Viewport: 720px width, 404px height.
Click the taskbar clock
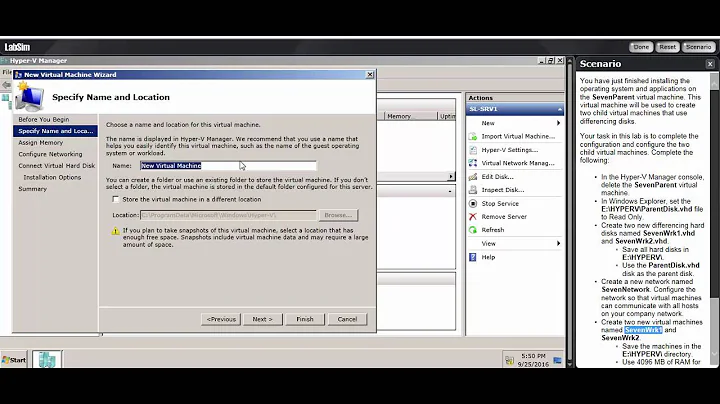[x=533, y=360]
